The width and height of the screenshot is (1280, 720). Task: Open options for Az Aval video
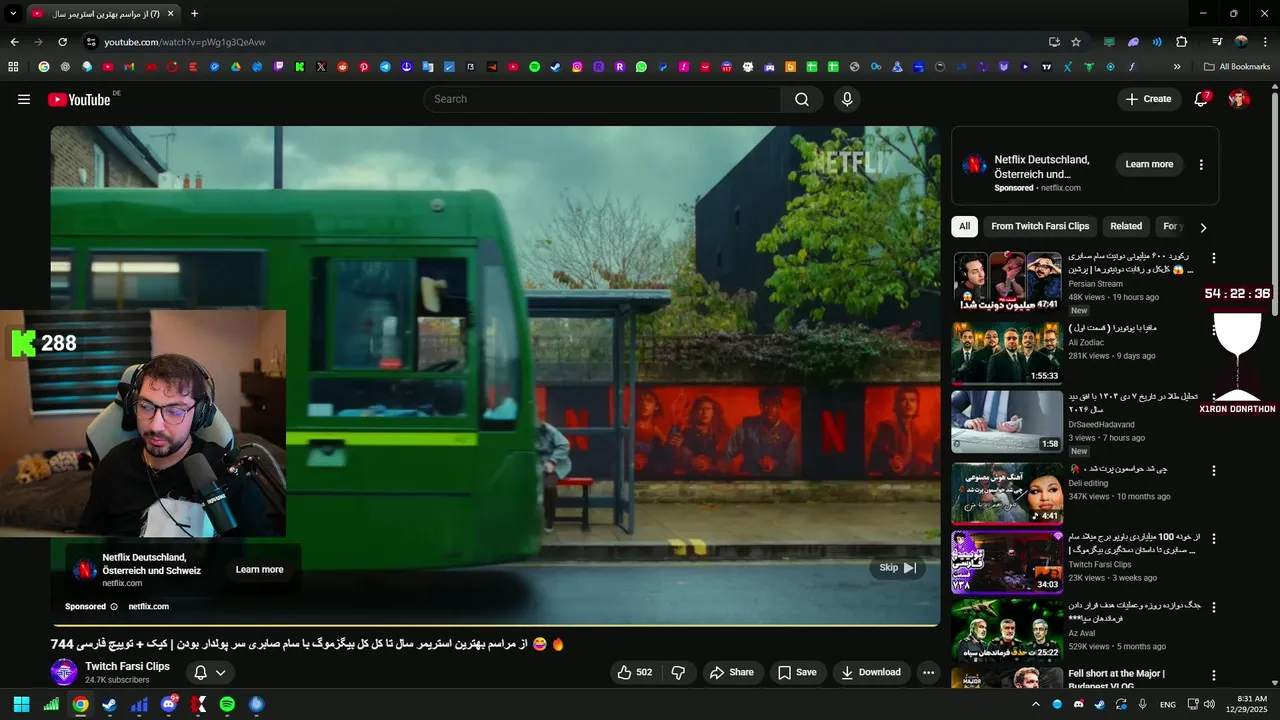tap(1214, 607)
